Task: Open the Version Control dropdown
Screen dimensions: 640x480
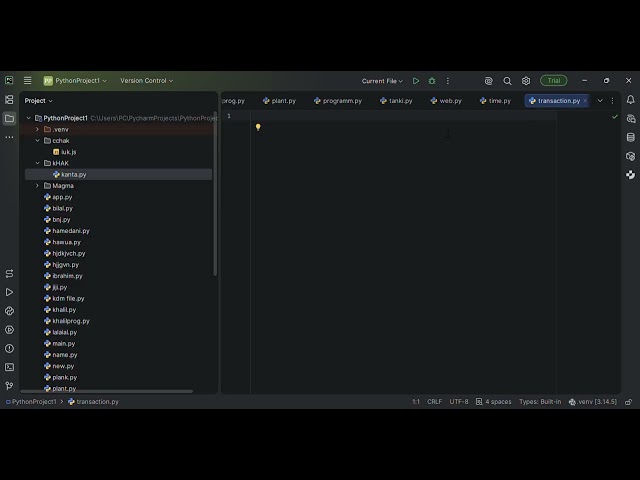Action: (147, 81)
